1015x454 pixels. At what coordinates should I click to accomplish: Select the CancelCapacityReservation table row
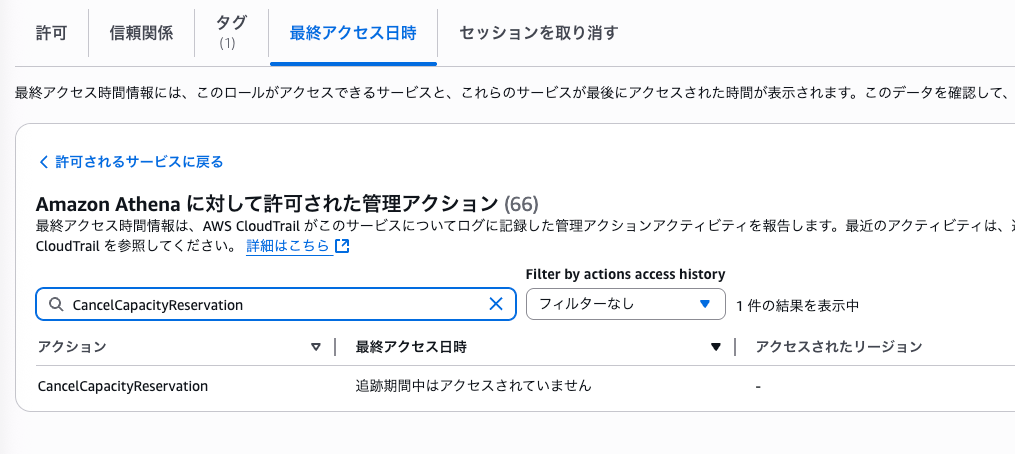click(515, 386)
